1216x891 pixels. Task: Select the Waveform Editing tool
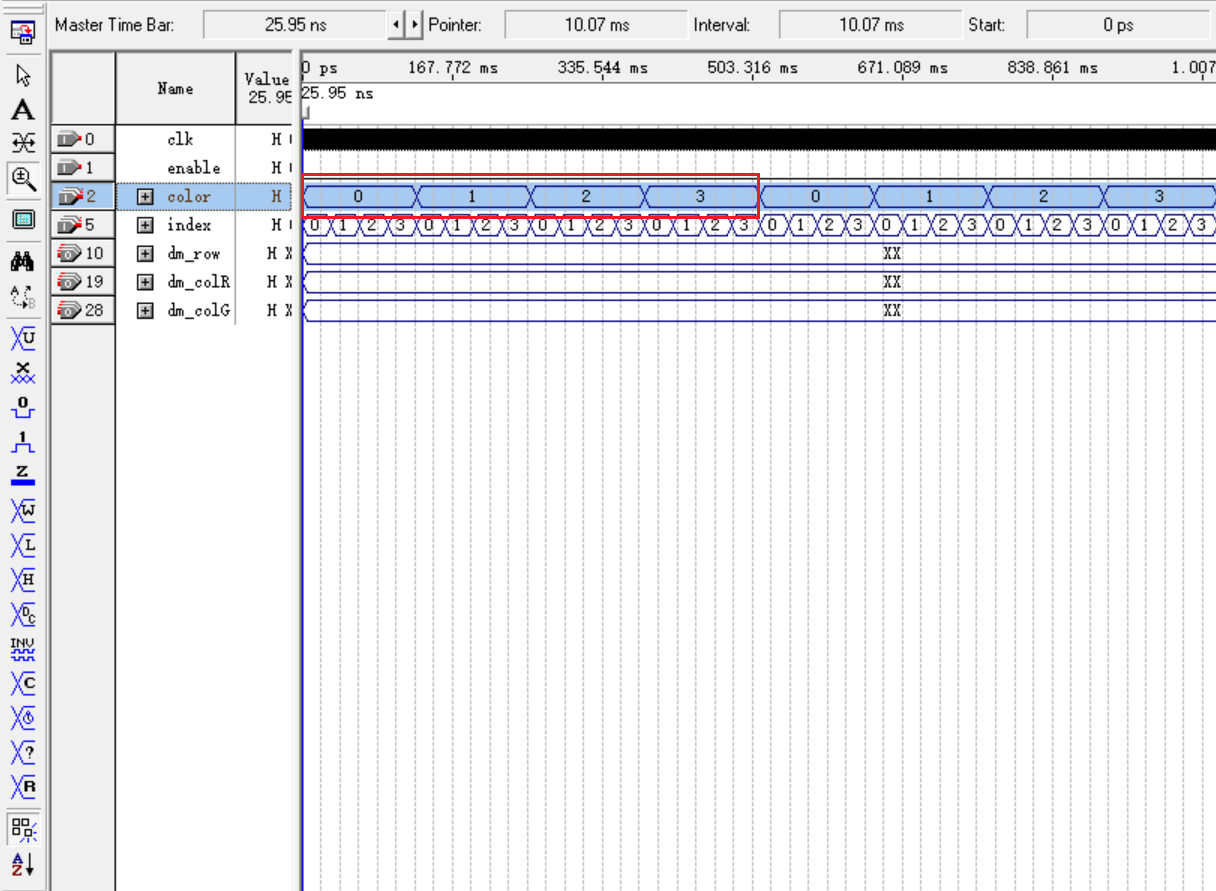(x=24, y=144)
